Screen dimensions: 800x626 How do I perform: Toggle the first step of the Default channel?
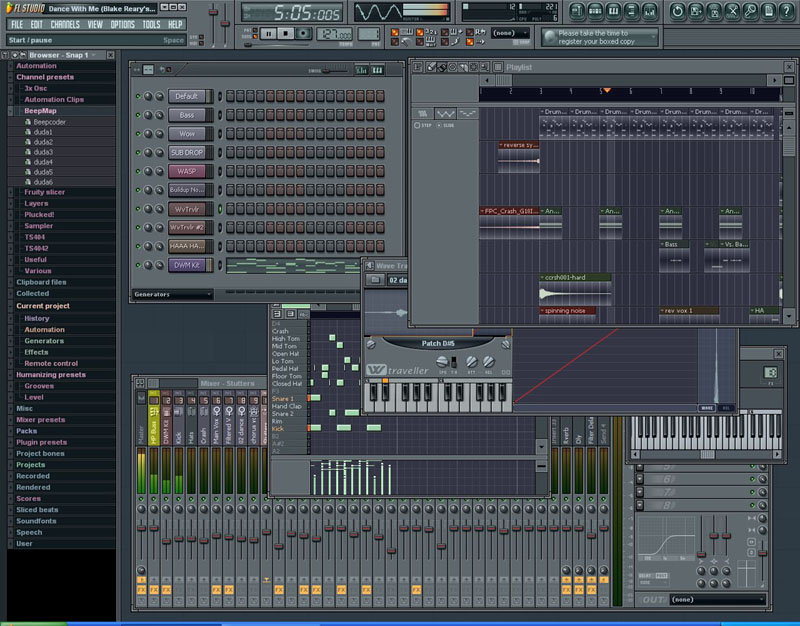click(228, 96)
